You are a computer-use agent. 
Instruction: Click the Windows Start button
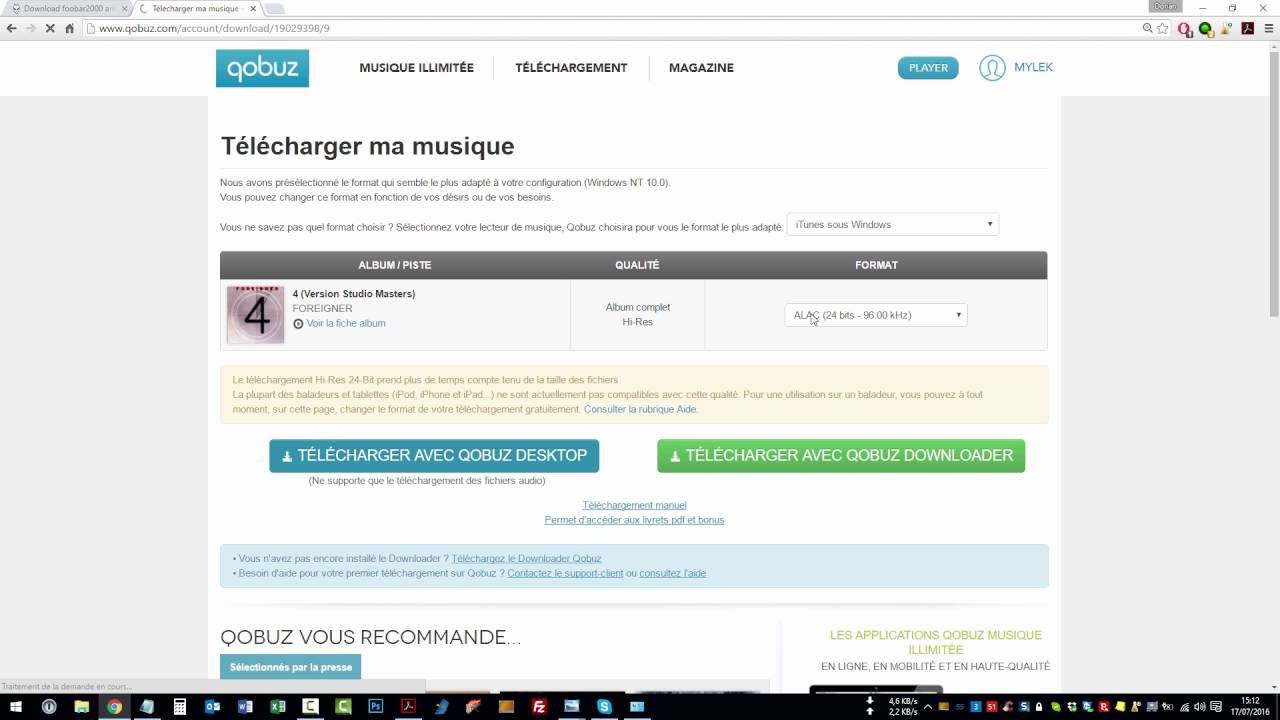pyautogui.click(x=16, y=706)
